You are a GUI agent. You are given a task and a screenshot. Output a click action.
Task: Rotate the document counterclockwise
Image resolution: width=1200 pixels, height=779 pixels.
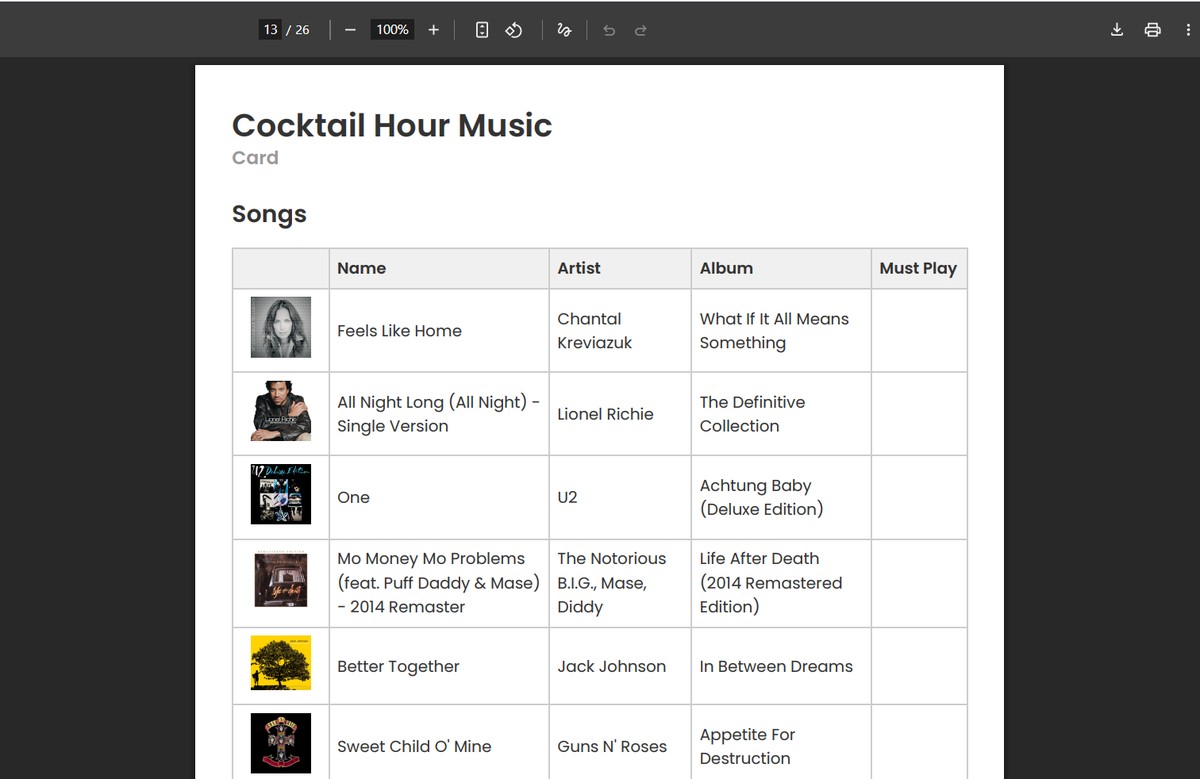click(514, 30)
